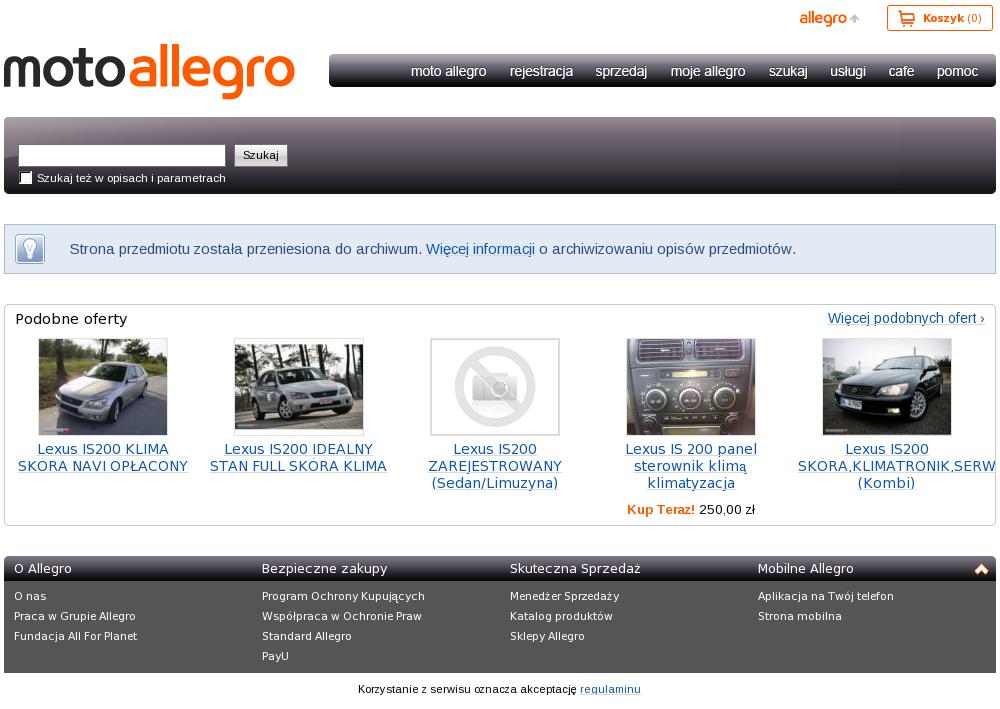Toggle 'Szukaj też w opisach i parametrach' checkbox
The width and height of the screenshot is (1000, 709).
26,178
